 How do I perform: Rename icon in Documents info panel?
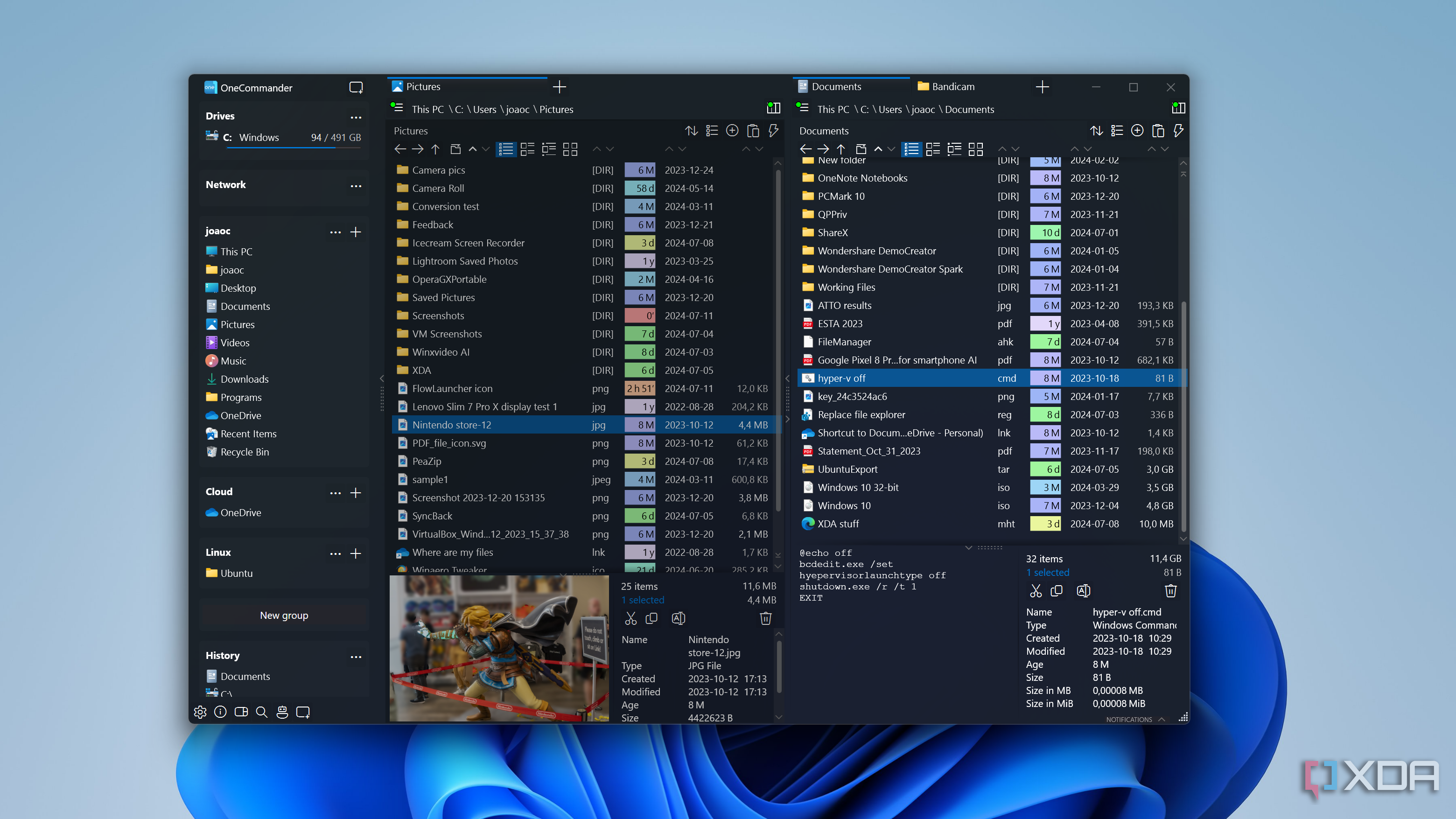click(x=1083, y=591)
